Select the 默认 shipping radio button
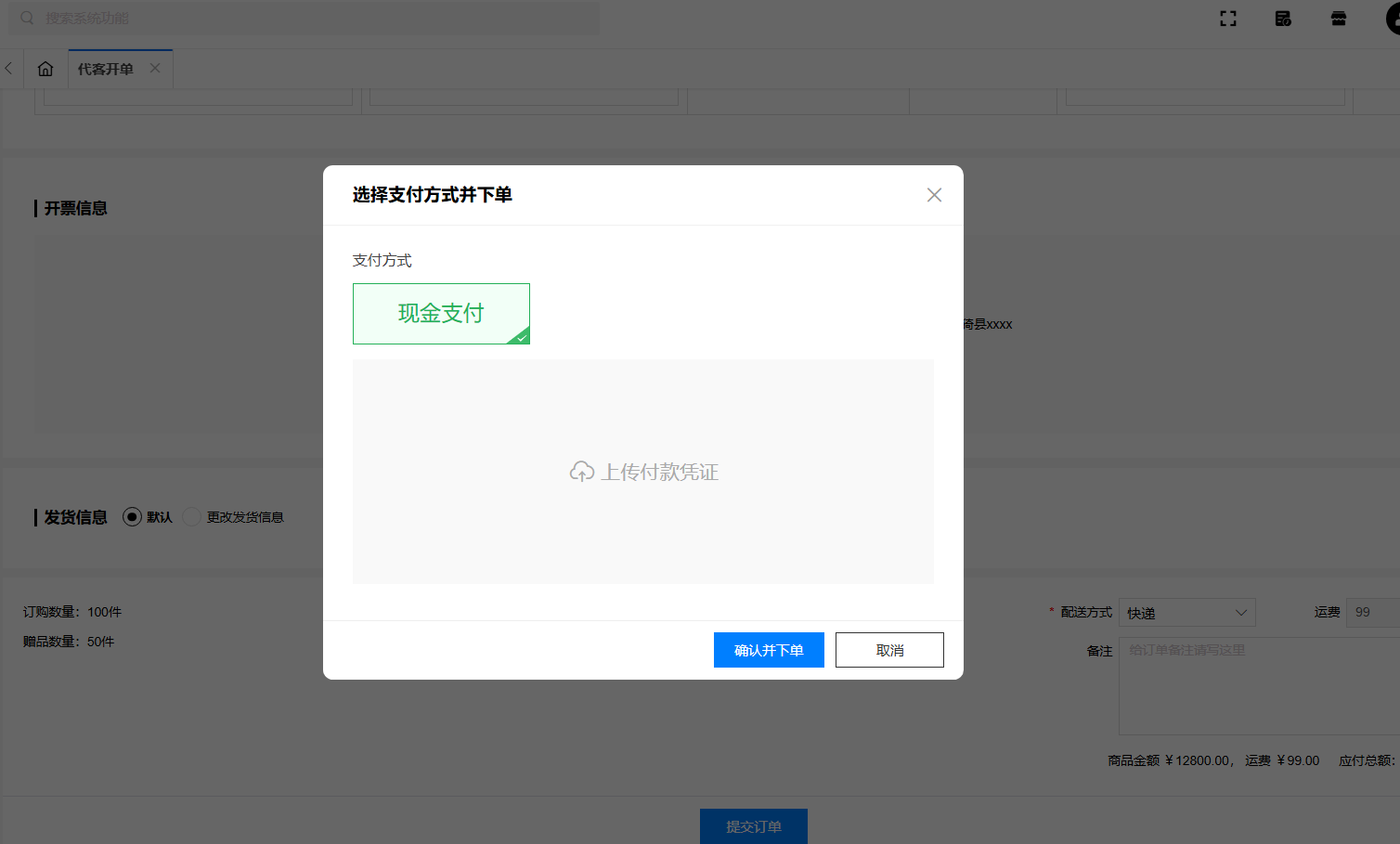Screen dimensions: 1400x844 132,517
